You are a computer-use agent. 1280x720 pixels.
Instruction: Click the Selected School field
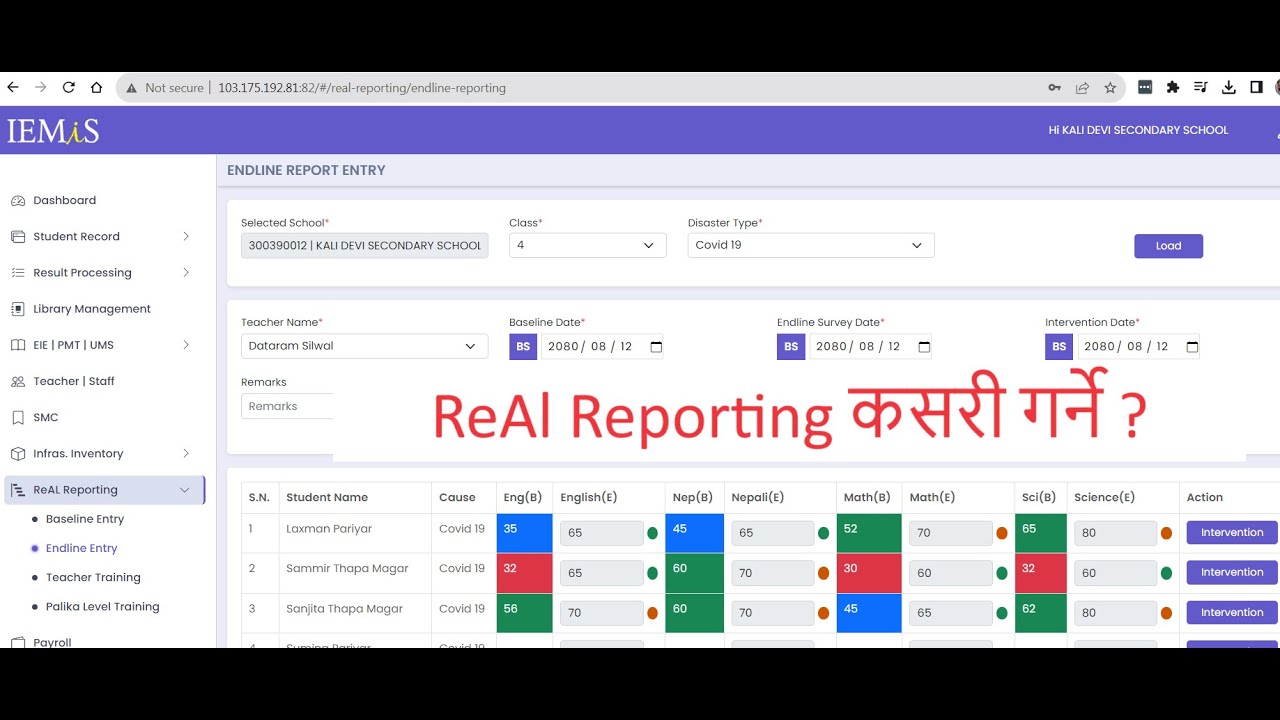point(364,245)
